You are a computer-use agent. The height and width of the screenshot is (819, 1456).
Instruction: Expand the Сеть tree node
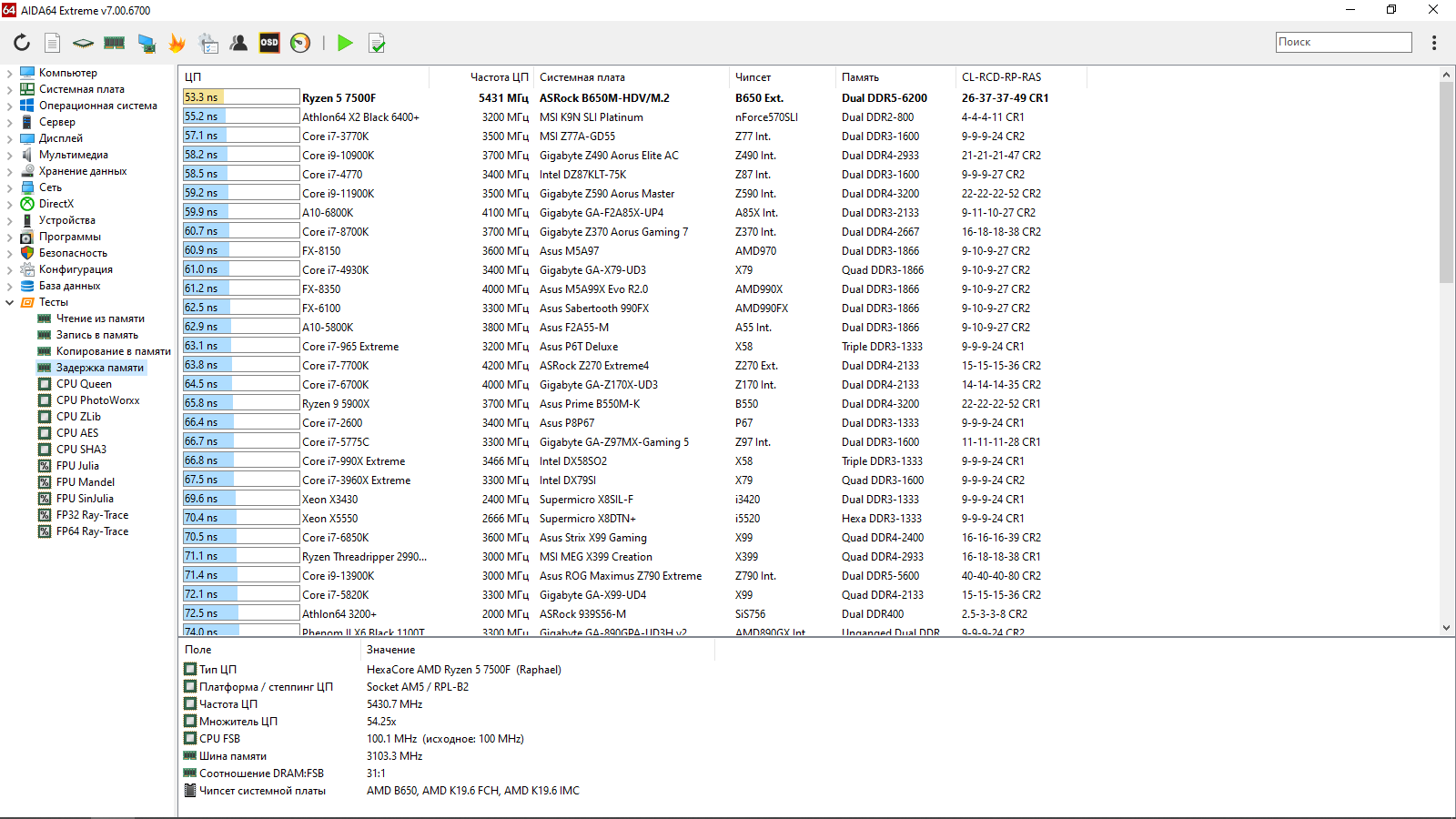coord(9,187)
